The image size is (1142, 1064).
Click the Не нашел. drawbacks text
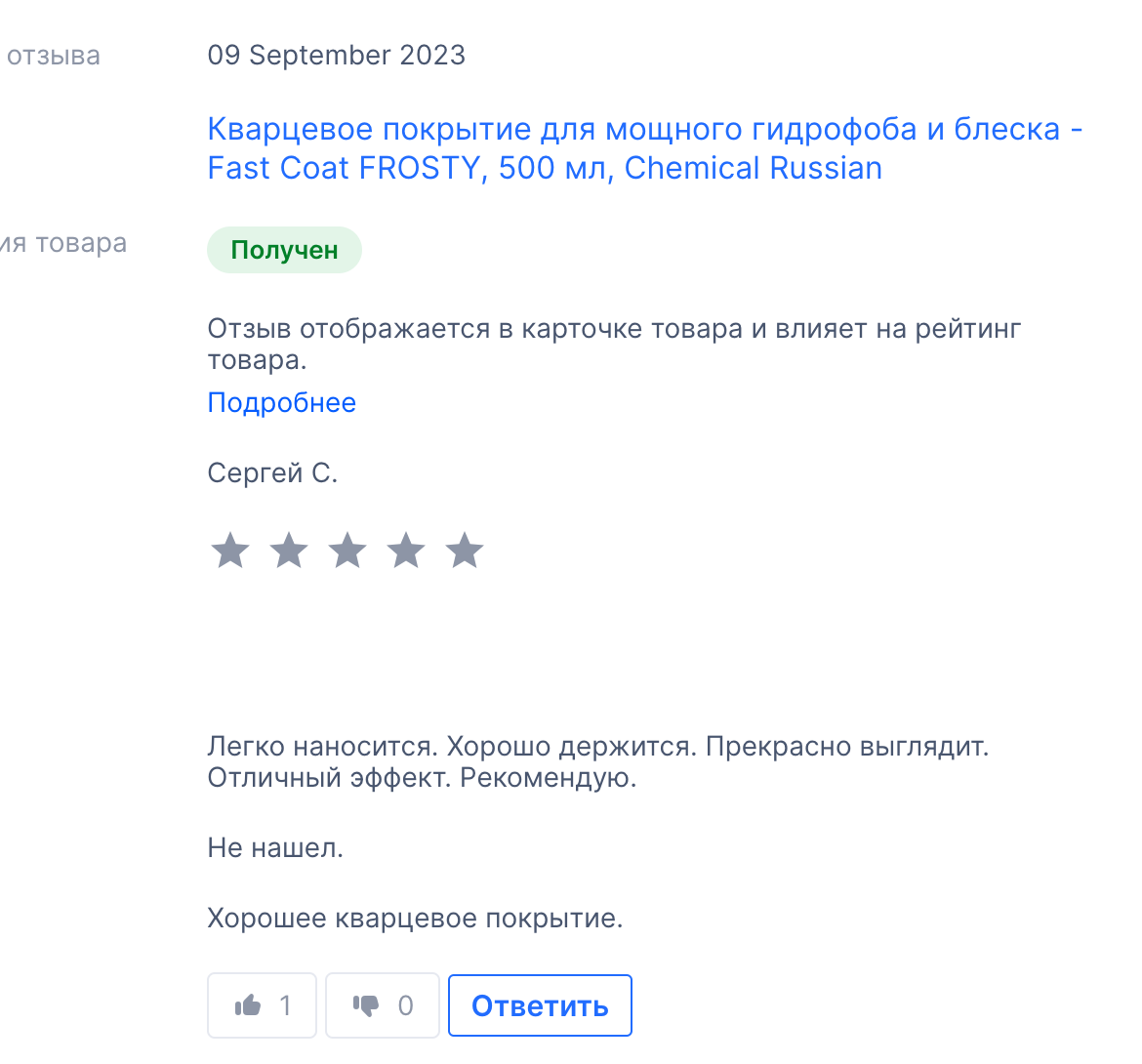(275, 848)
